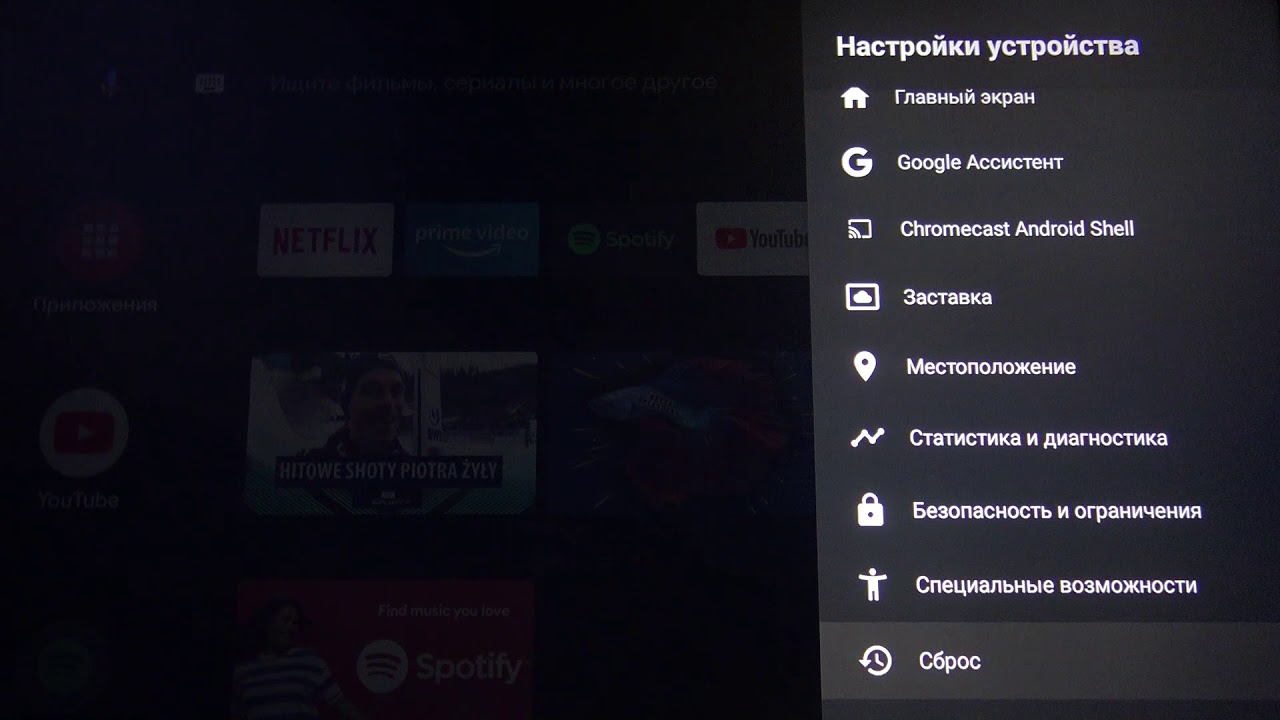1280x720 pixels.
Task: Select the YouTube channel icon in sidebar
Action: tap(84, 433)
